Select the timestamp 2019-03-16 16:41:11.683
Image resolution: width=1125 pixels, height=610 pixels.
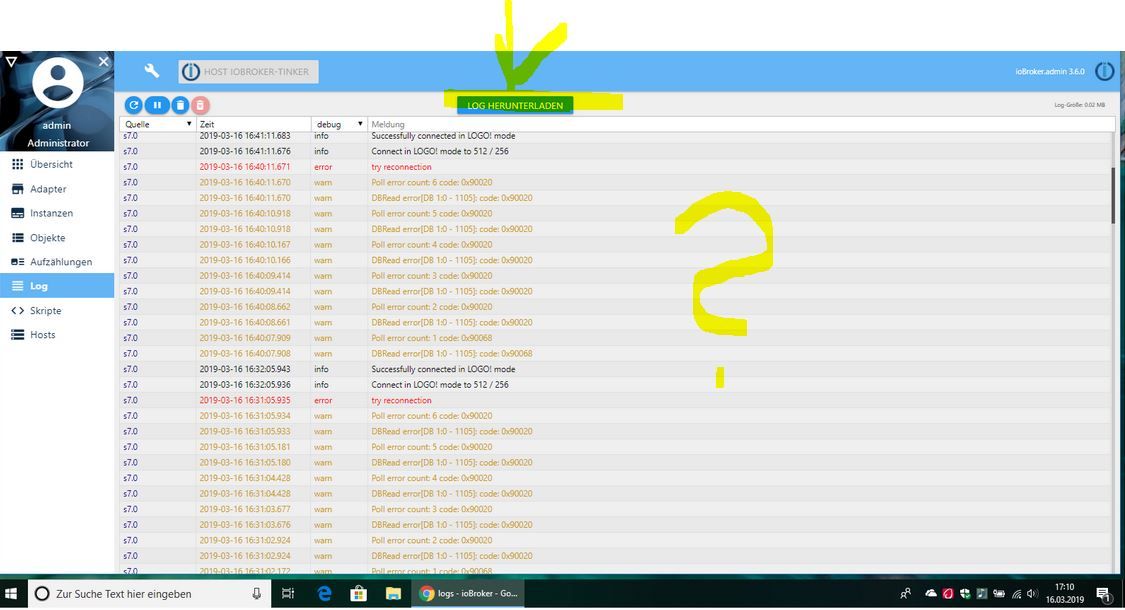click(245, 136)
